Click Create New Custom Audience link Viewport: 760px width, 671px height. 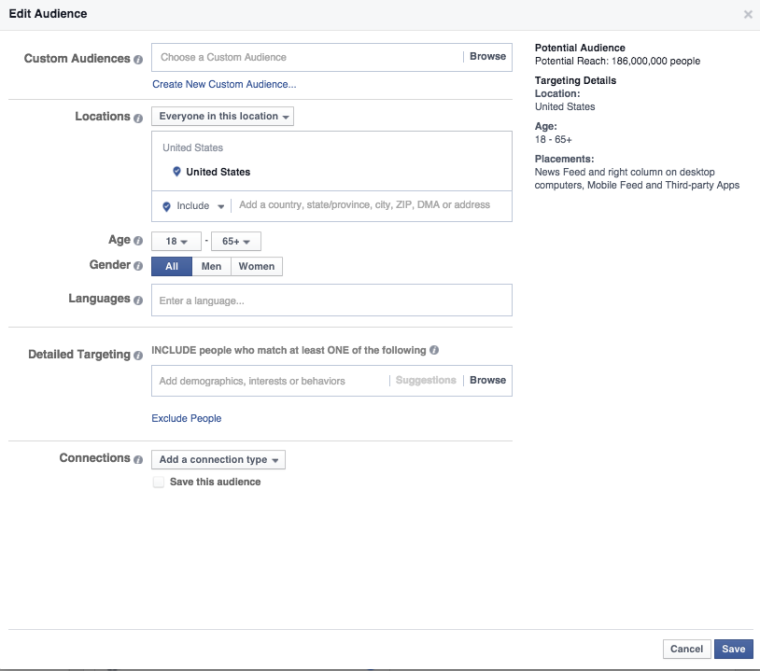coord(224,85)
